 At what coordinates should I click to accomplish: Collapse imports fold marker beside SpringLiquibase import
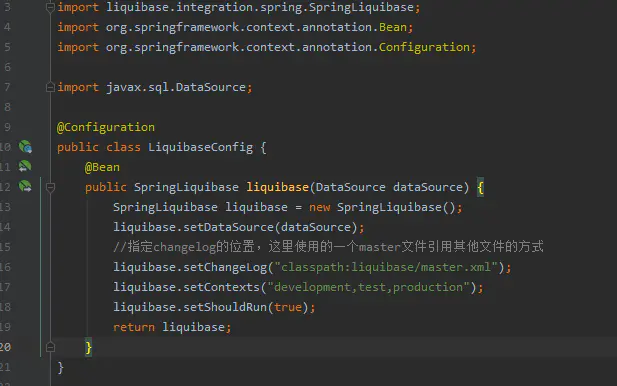50,7
